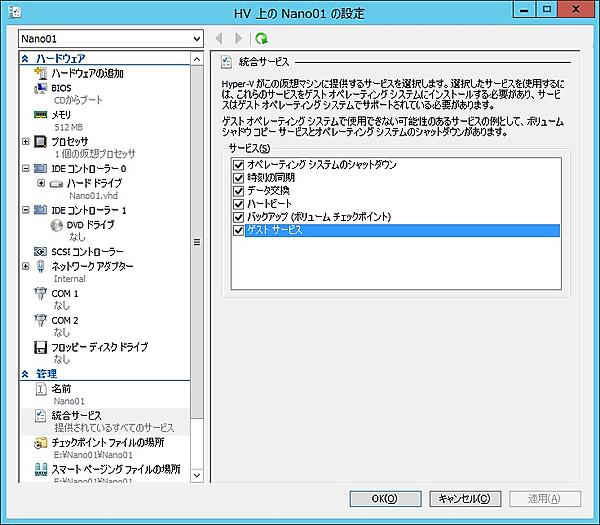600x525 pixels.
Task: Select Nano01.vhd text under hard drive
Action: click(93, 196)
